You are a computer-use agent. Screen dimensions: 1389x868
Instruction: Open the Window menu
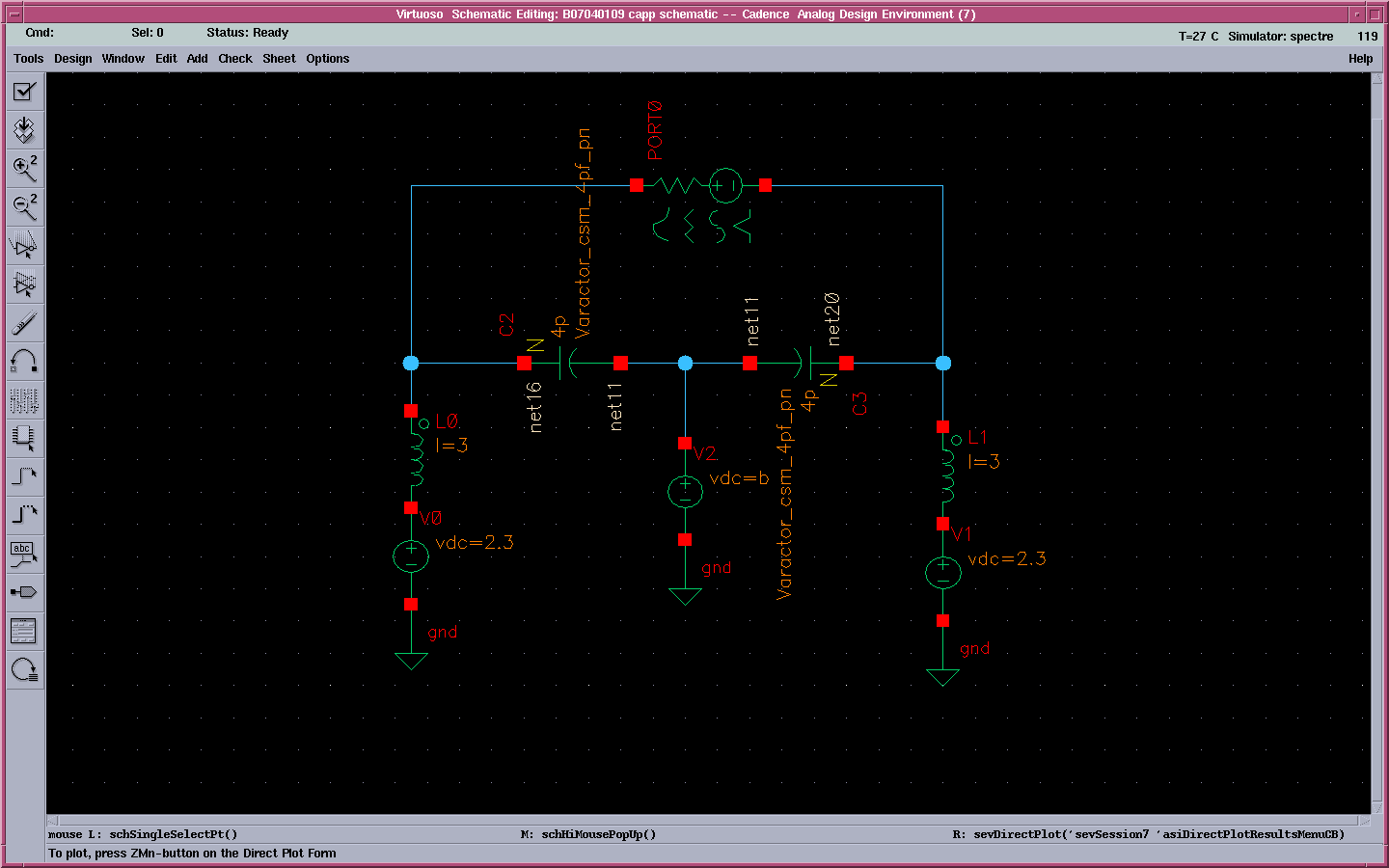click(x=123, y=59)
